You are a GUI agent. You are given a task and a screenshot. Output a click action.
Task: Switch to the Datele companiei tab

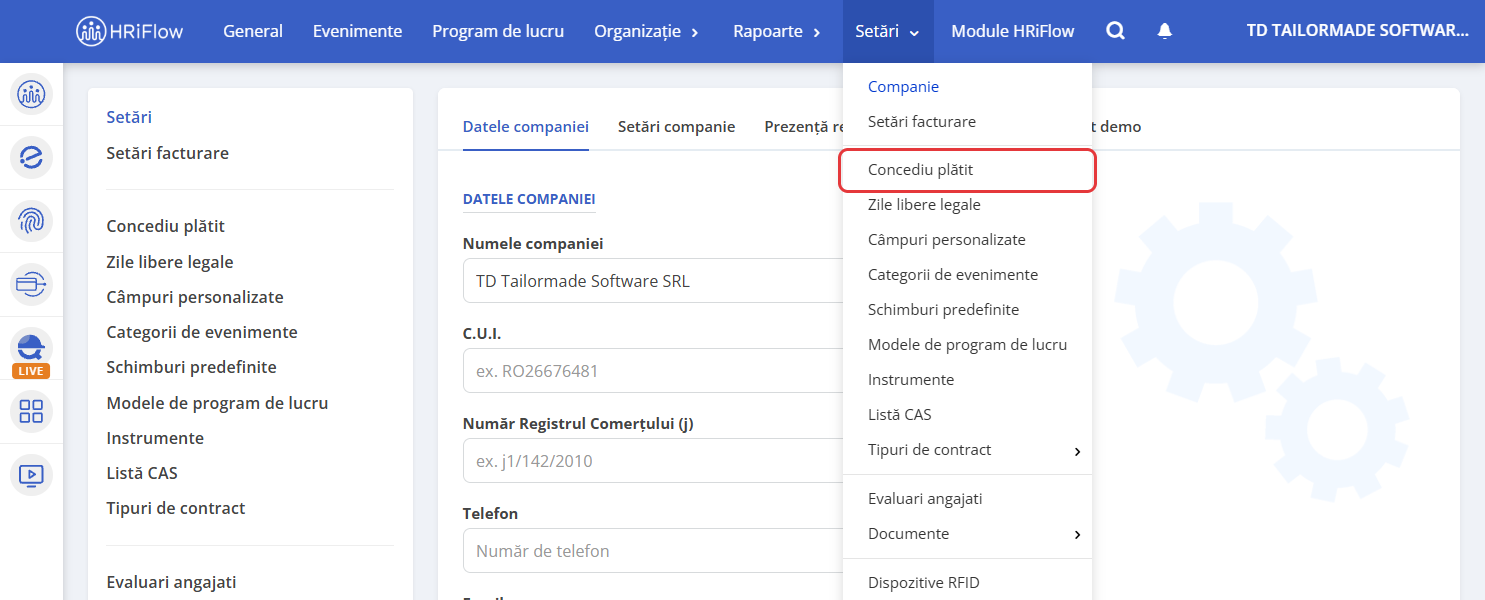click(526, 127)
